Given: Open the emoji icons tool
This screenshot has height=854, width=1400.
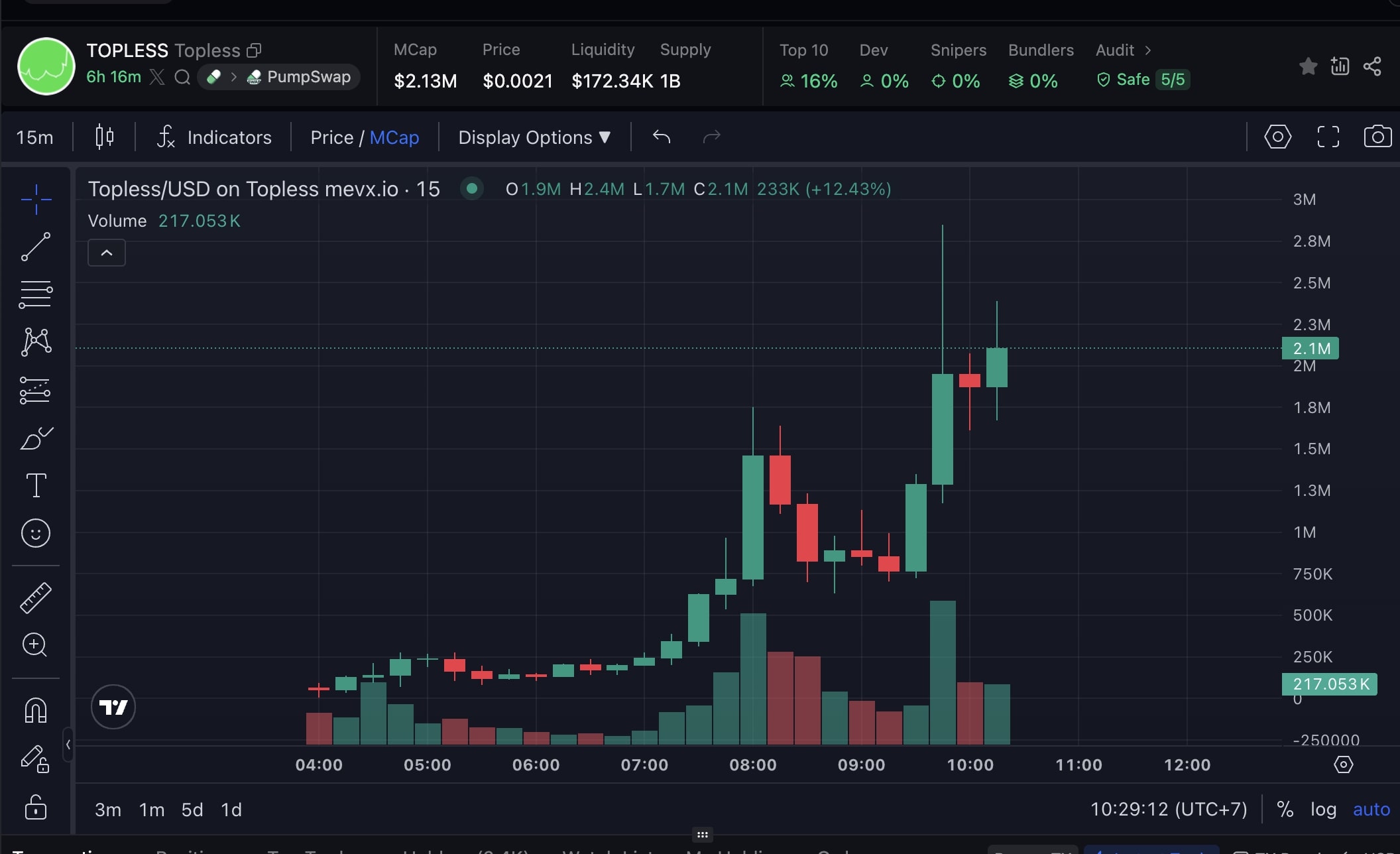Looking at the screenshot, I should (x=36, y=533).
